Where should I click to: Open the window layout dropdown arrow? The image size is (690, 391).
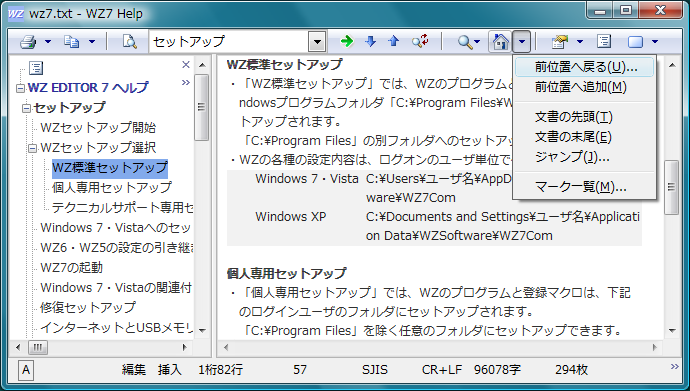655,42
